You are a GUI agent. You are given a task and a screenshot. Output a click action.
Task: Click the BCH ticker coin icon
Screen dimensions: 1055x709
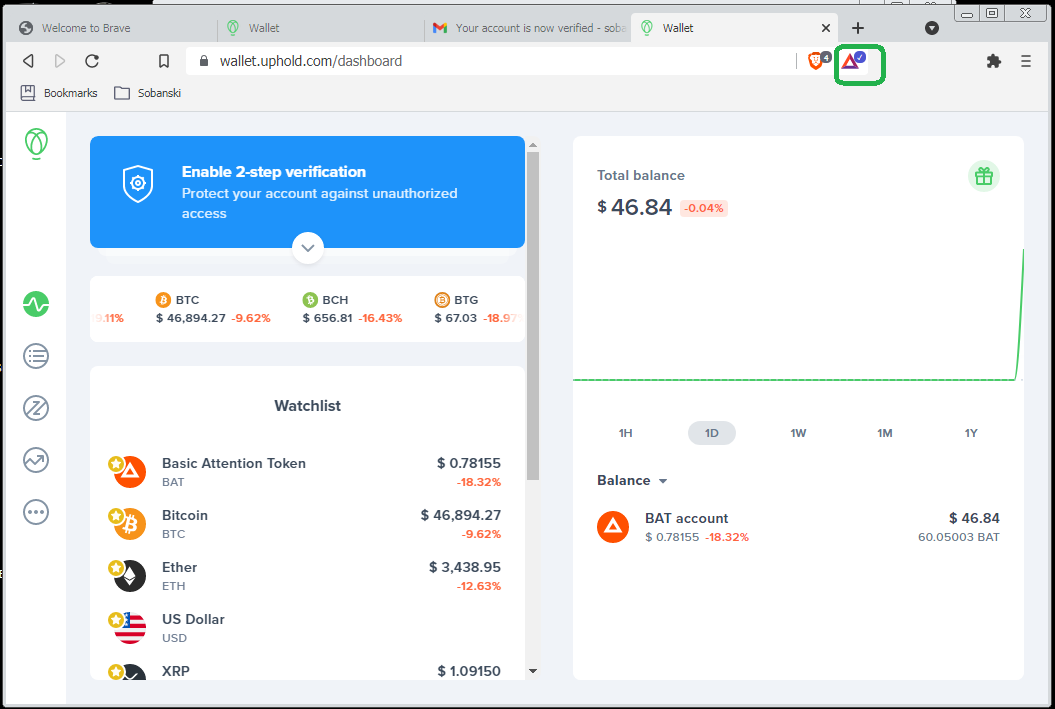pos(310,299)
